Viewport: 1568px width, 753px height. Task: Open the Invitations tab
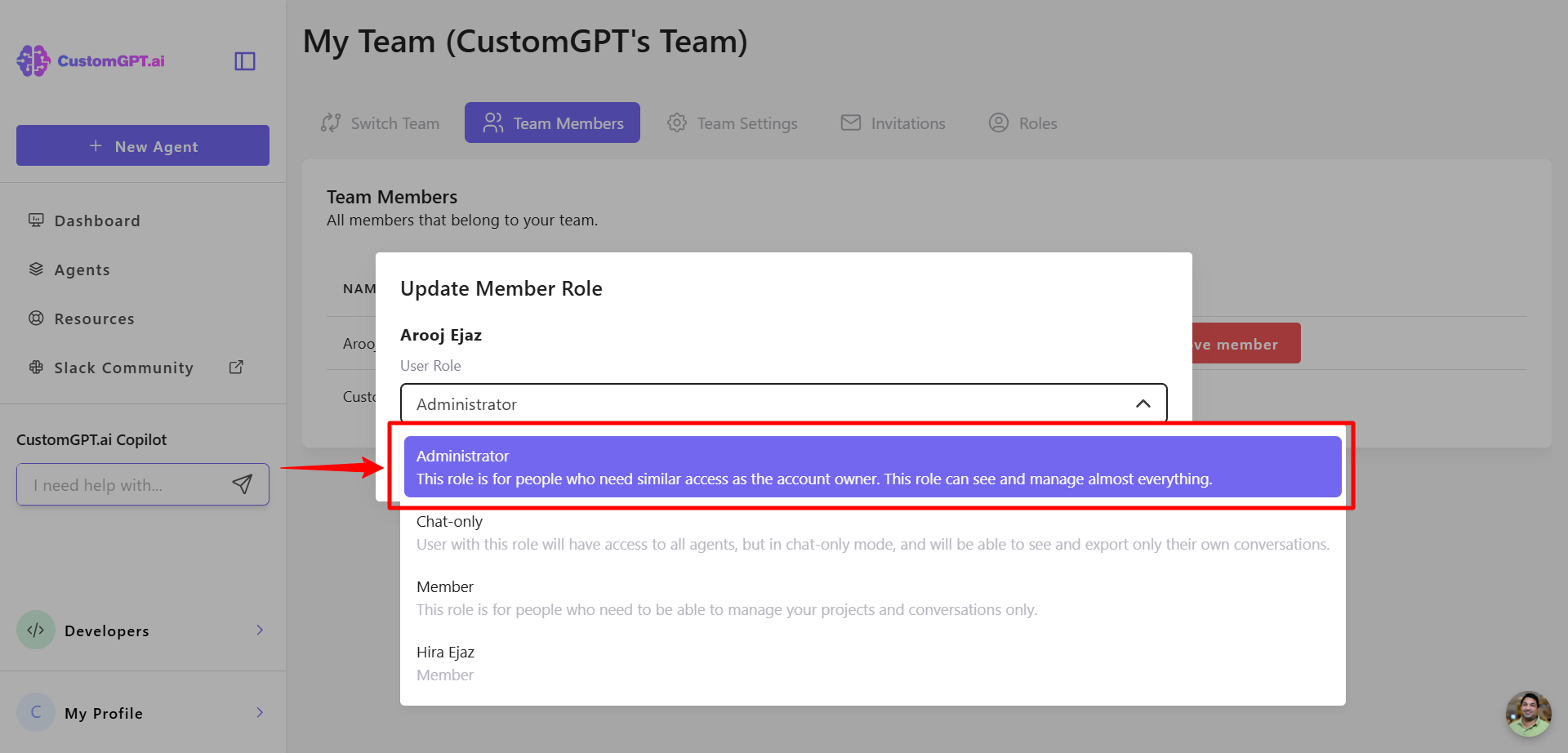pos(893,123)
